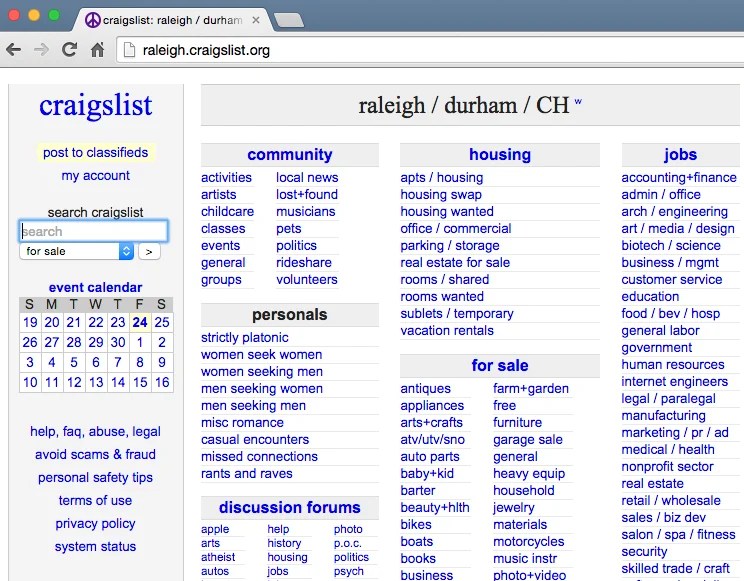
Task: Open the 'for sale' category dropdown
Action: click(76, 251)
